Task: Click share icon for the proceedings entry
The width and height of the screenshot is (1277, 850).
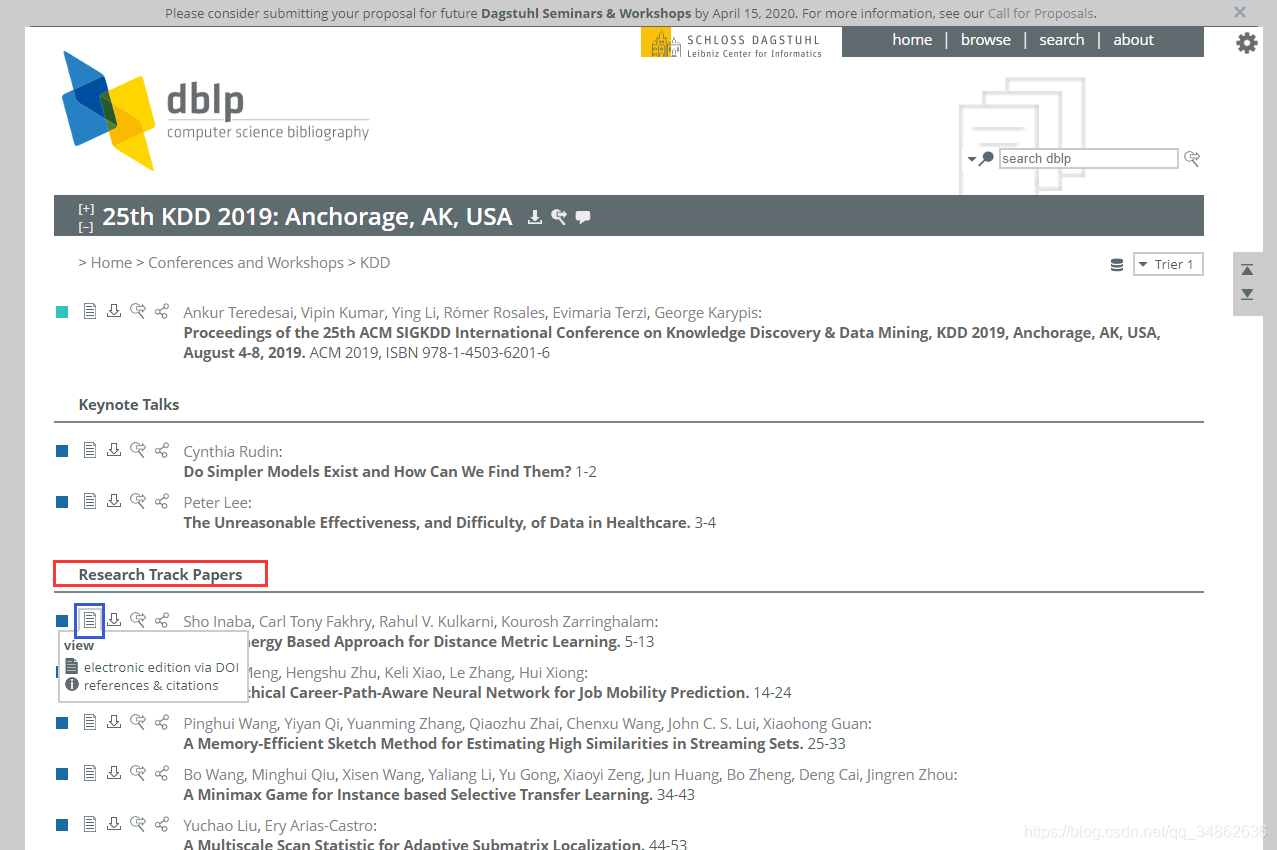Action: tap(162, 311)
